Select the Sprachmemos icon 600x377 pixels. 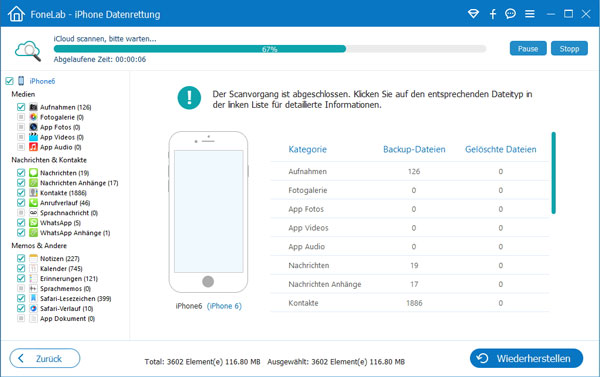tap(34, 288)
